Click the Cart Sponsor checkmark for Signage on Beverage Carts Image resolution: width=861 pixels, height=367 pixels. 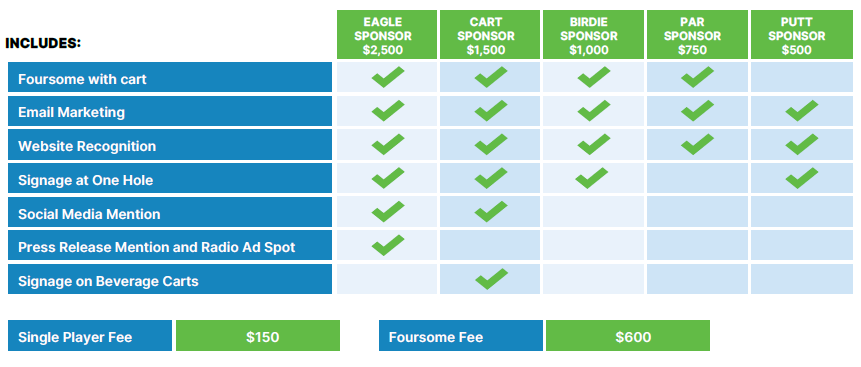(x=491, y=279)
